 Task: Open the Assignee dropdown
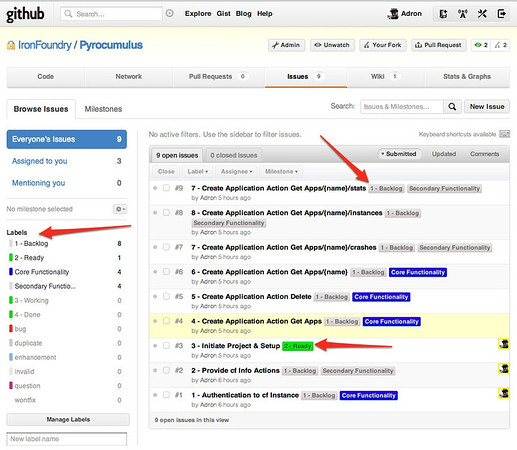(x=236, y=172)
